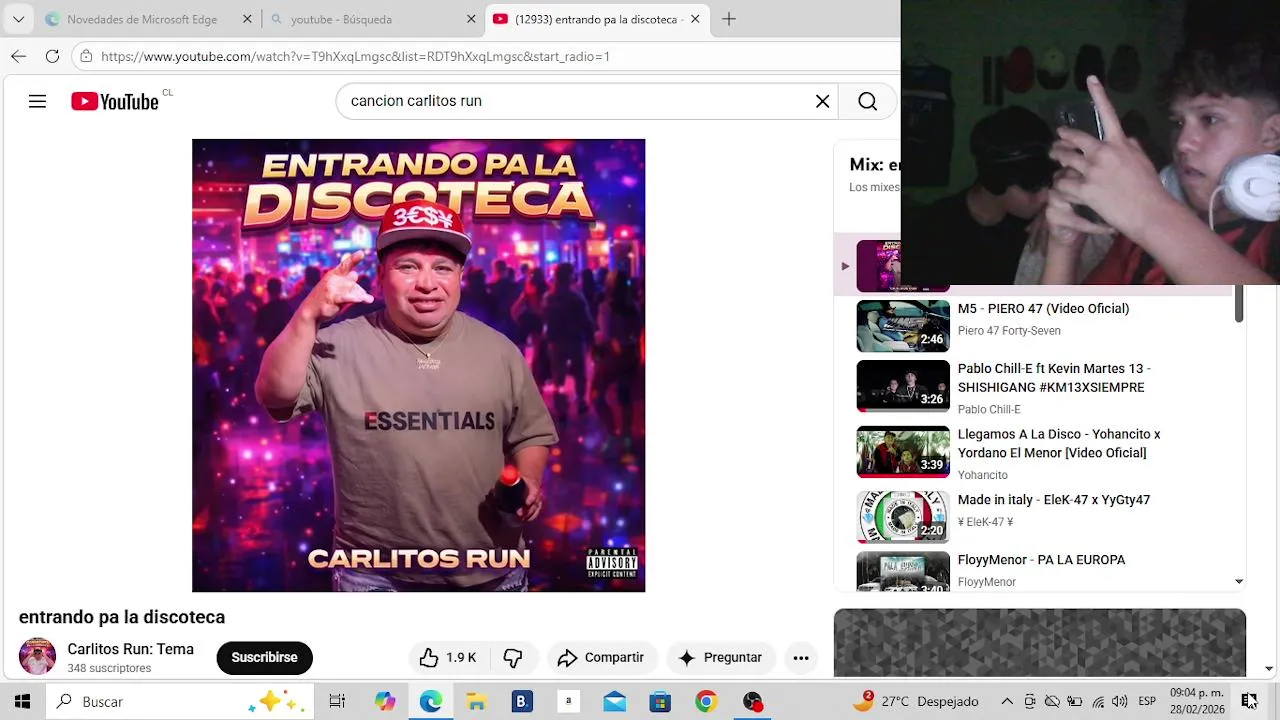Open Amazon app on the taskbar
This screenshot has width=1280, height=720.
coord(568,702)
